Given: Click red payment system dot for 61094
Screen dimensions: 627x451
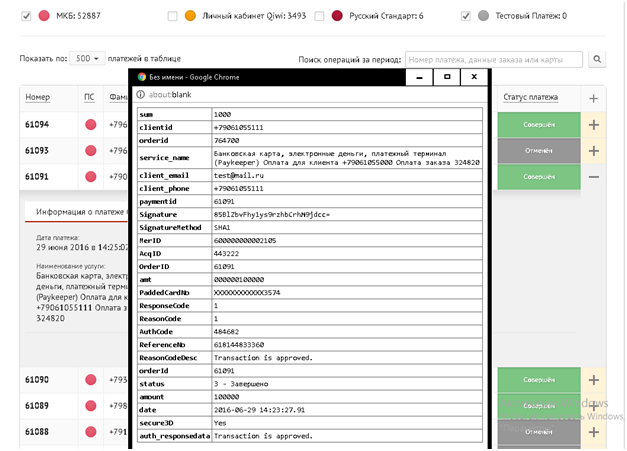Looking at the screenshot, I should 91,125.
